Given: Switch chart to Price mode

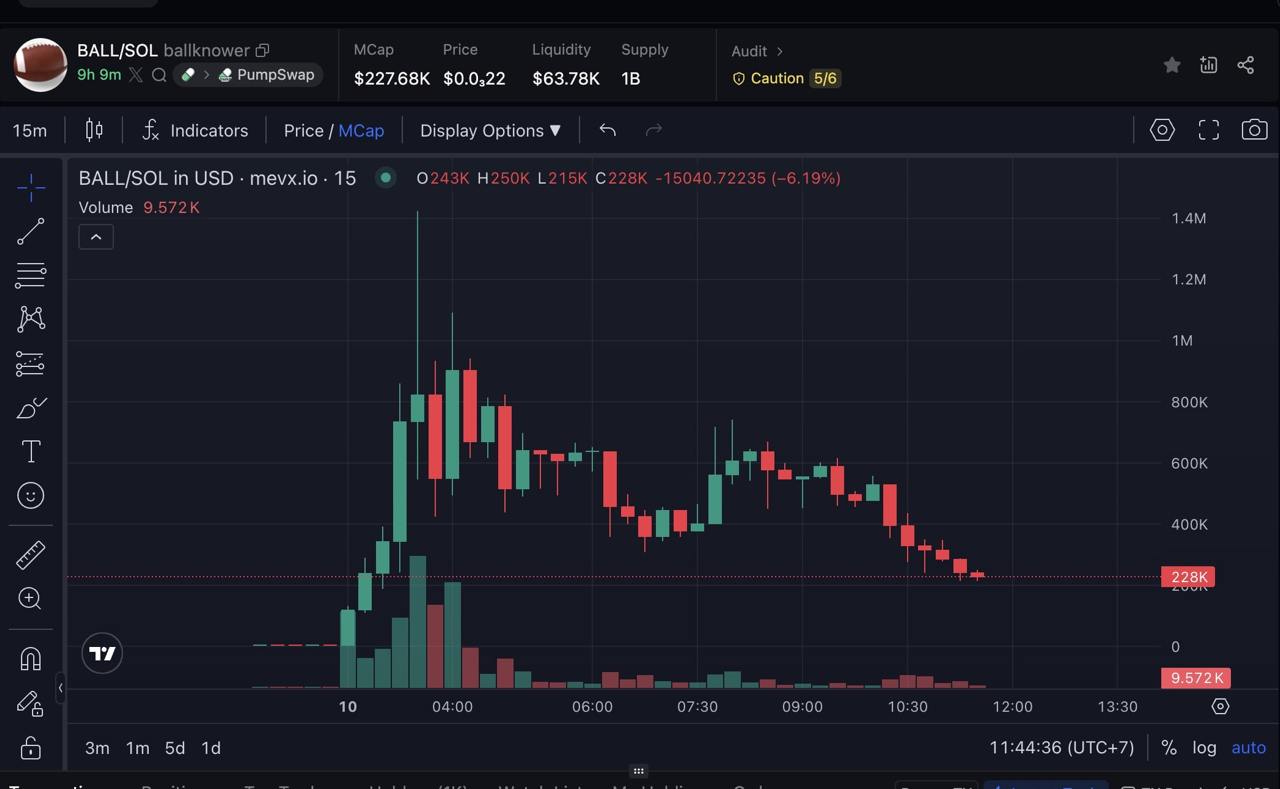Looking at the screenshot, I should 303,130.
